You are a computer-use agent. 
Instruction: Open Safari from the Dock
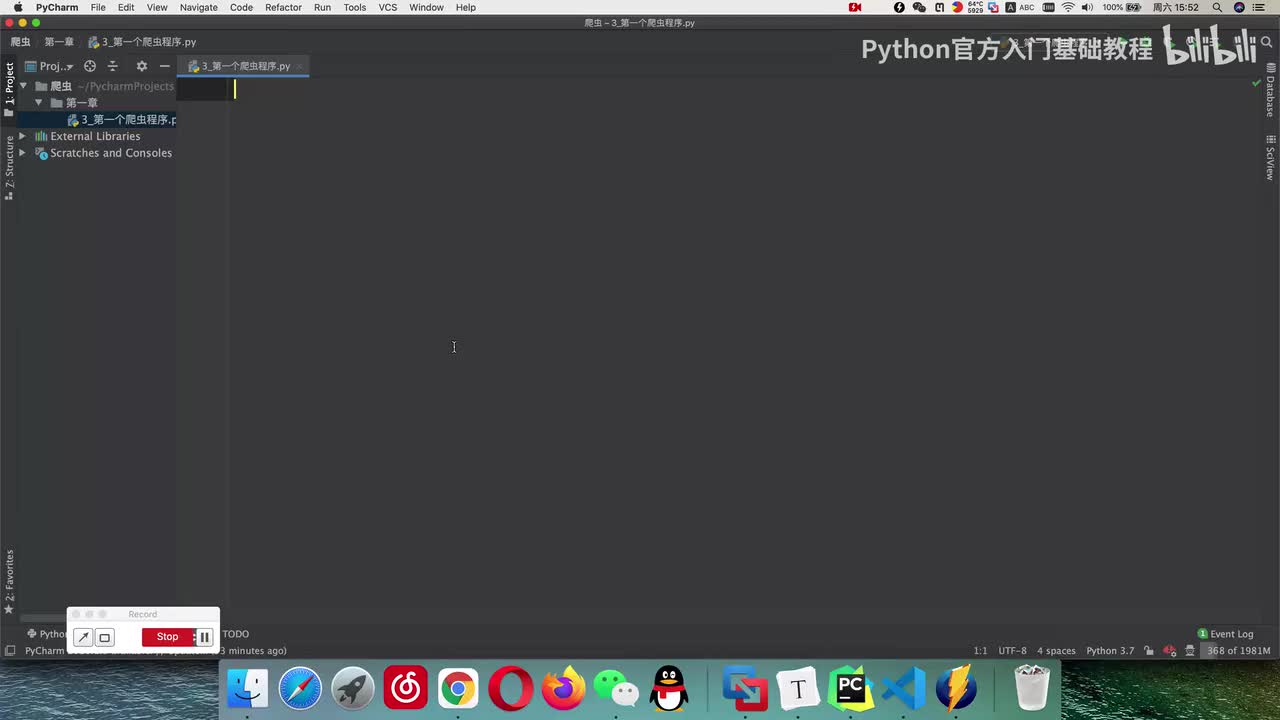tap(300, 689)
